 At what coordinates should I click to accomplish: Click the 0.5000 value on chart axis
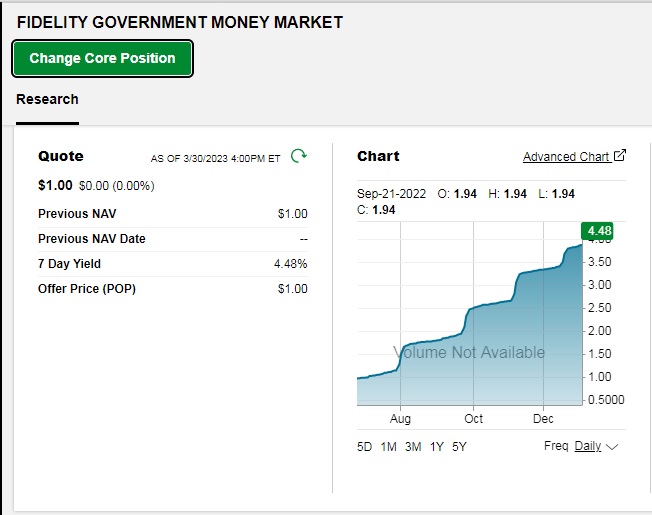tap(606, 400)
